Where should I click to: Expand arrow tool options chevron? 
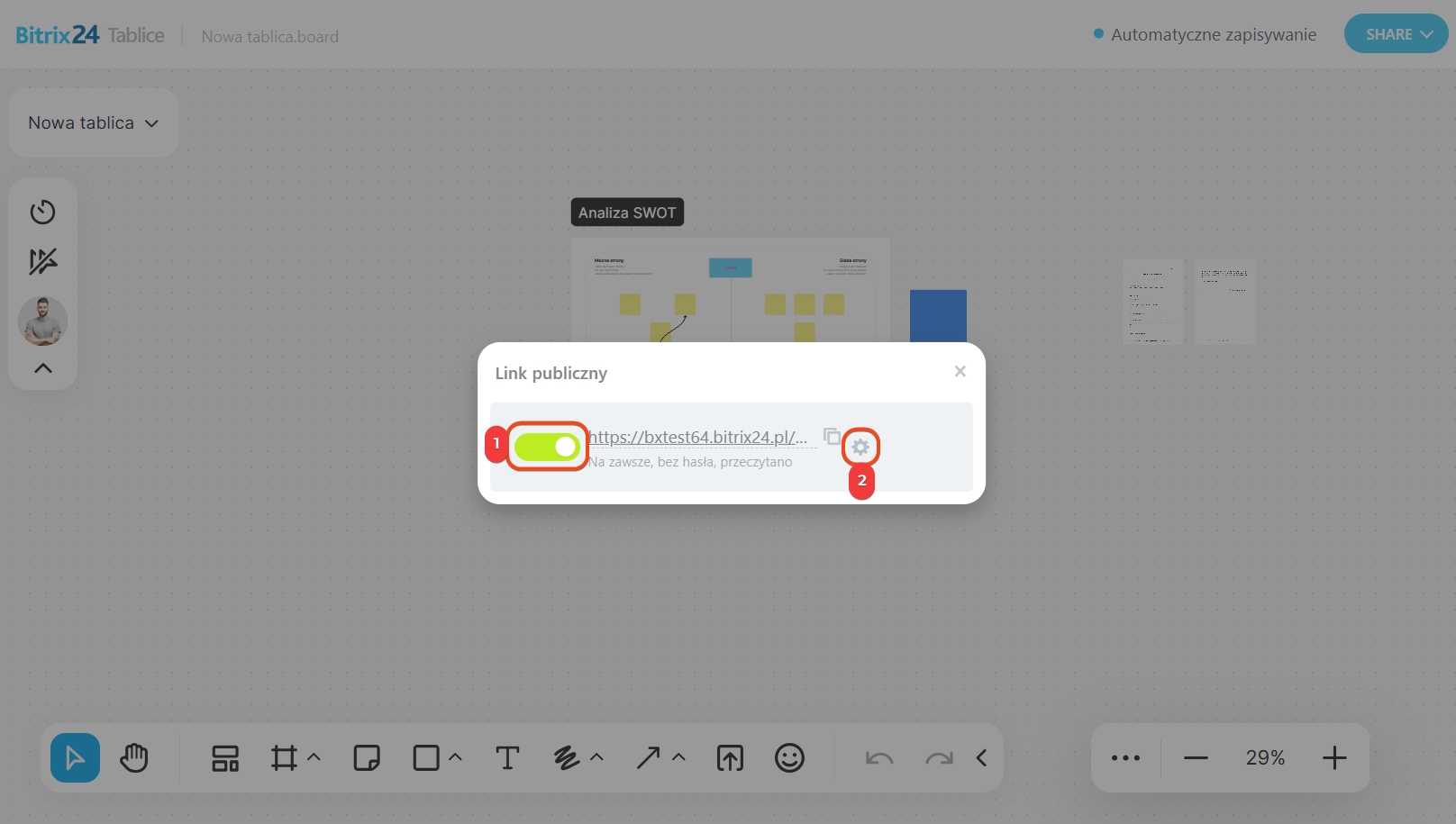tap(679, 757)
